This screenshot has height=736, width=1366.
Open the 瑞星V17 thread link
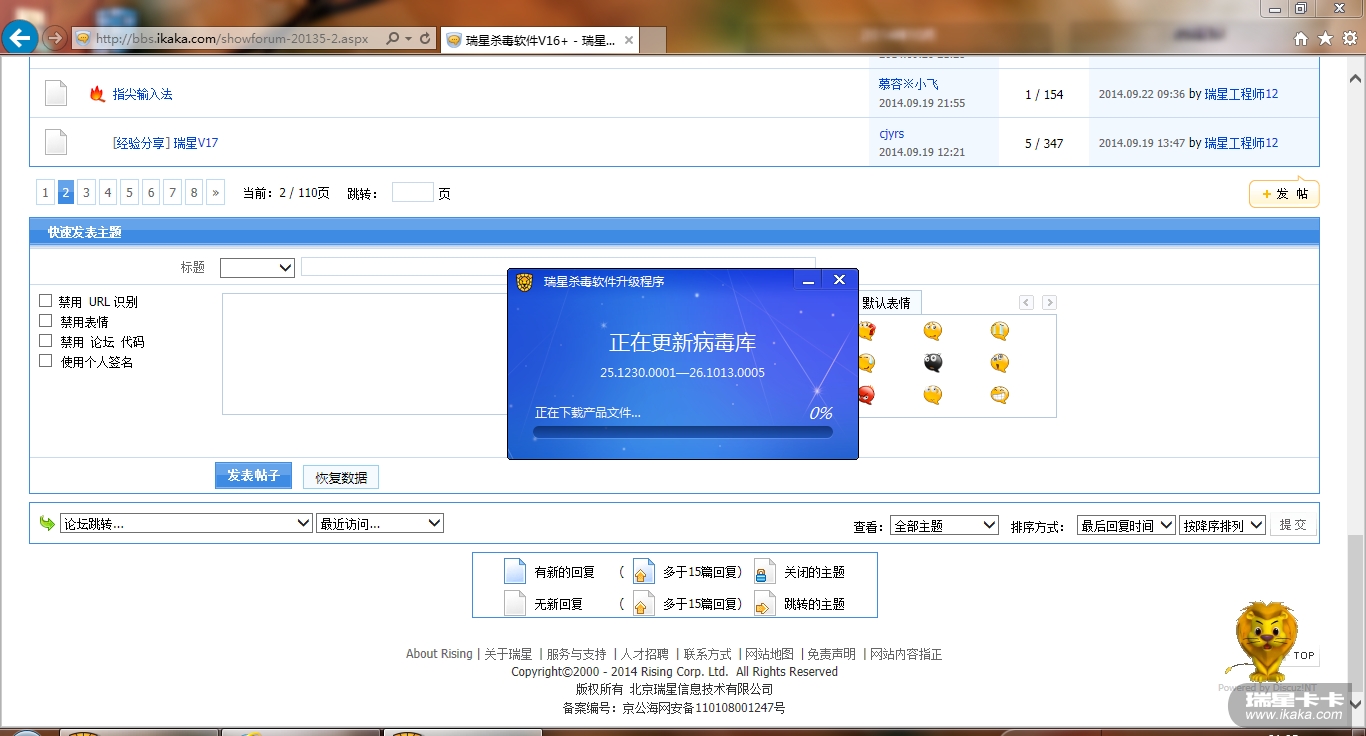tap(196, 143)
